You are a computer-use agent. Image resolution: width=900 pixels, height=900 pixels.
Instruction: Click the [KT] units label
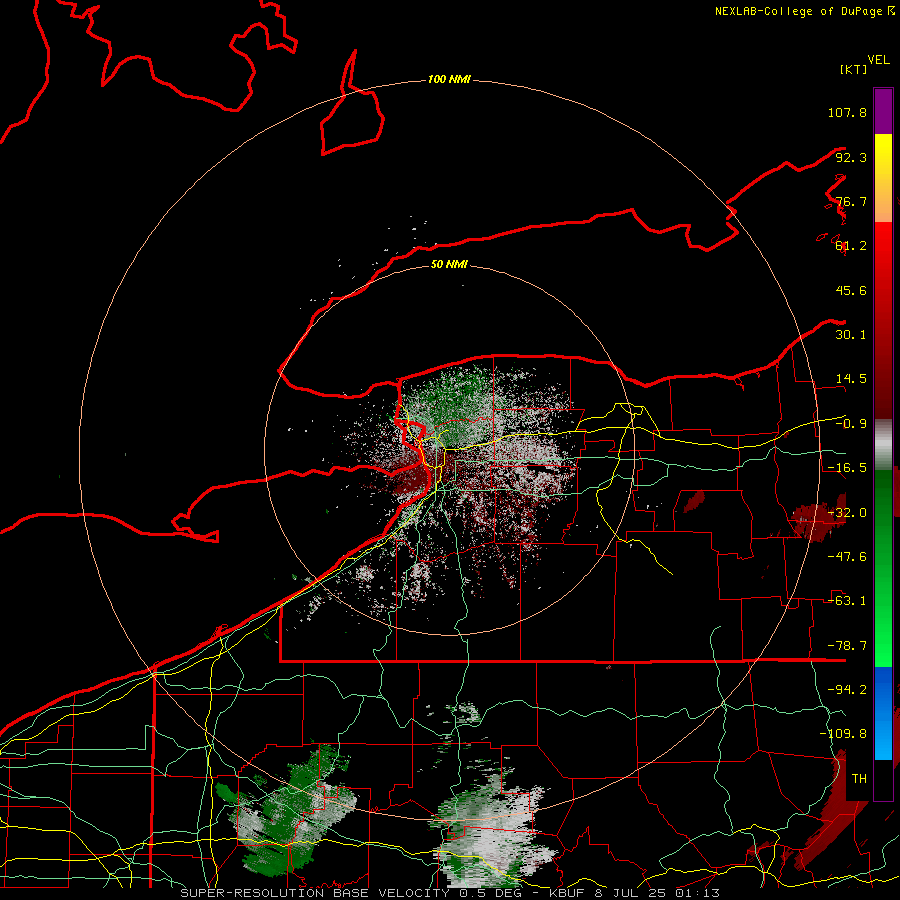pyautogui.click(x=853, y=69)
